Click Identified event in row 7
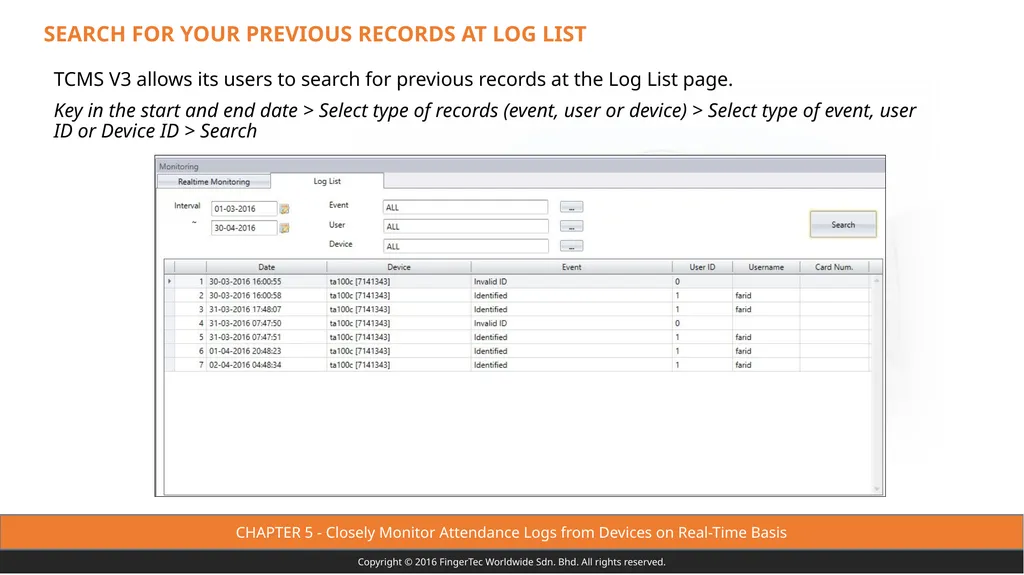The height and width of the screenshot is (575, 1024). point(490,365)
